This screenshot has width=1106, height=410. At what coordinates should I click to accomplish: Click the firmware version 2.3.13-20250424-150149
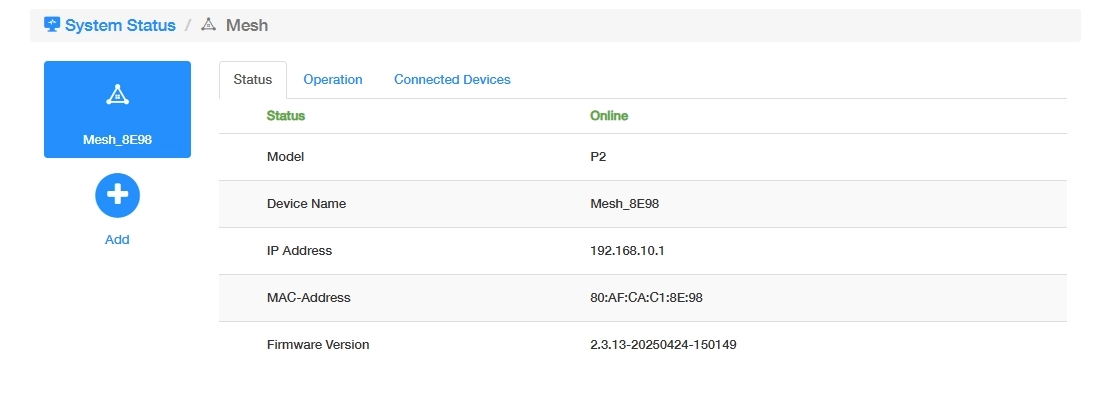tap(664, 345)
